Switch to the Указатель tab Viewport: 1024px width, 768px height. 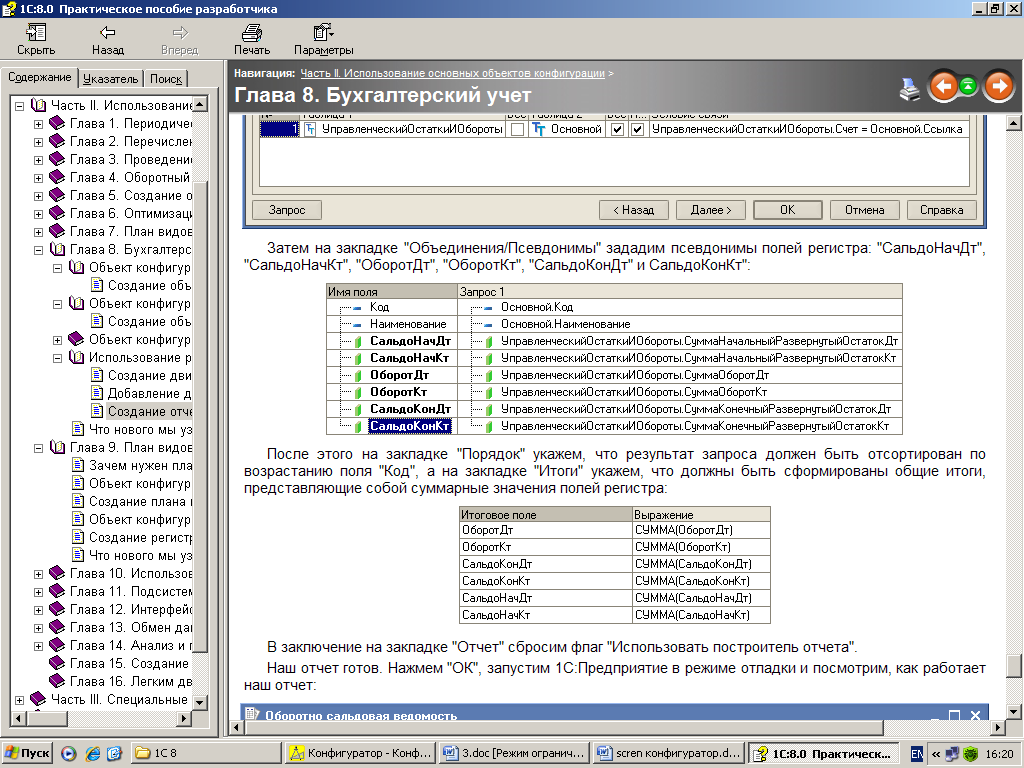coord(110,79)
